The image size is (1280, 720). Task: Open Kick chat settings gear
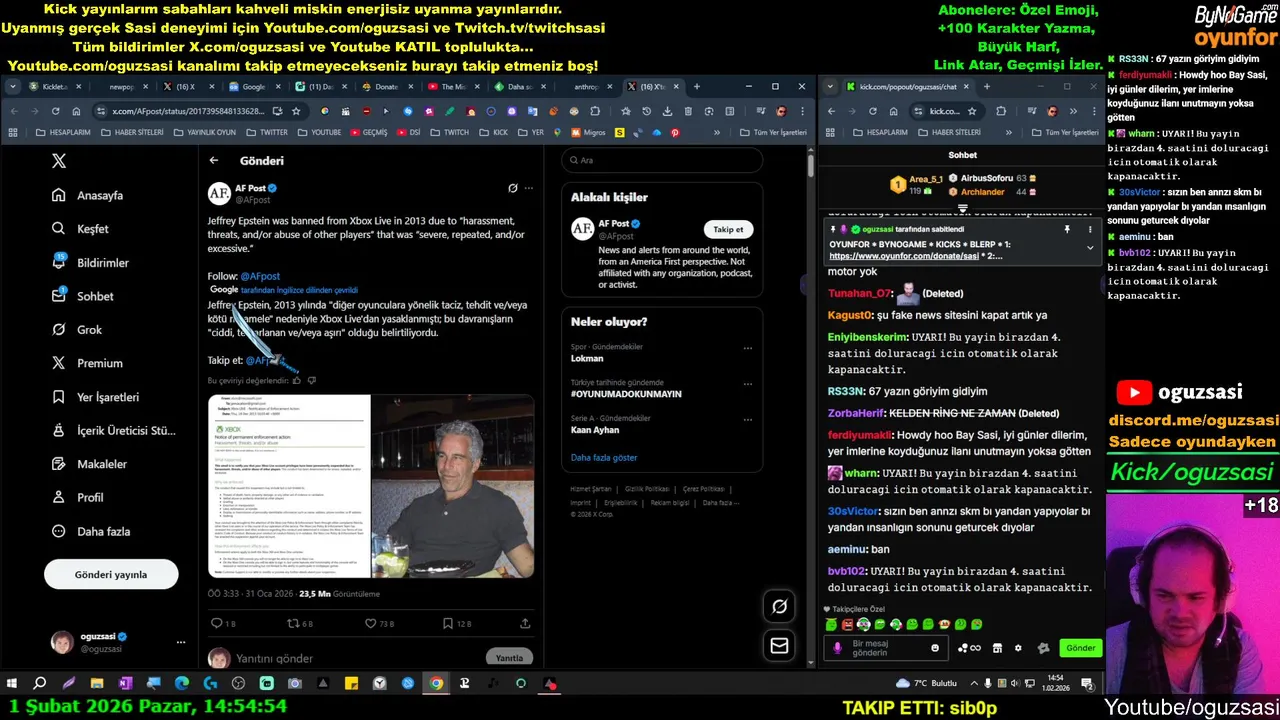[x=1018, y=648]
